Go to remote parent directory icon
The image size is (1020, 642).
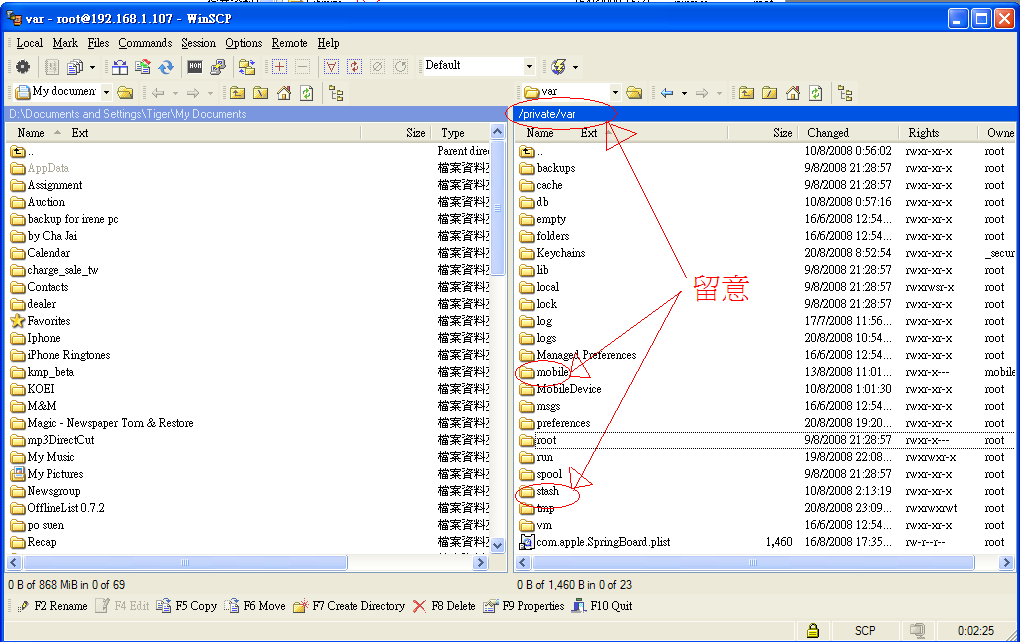coord(746,93)
